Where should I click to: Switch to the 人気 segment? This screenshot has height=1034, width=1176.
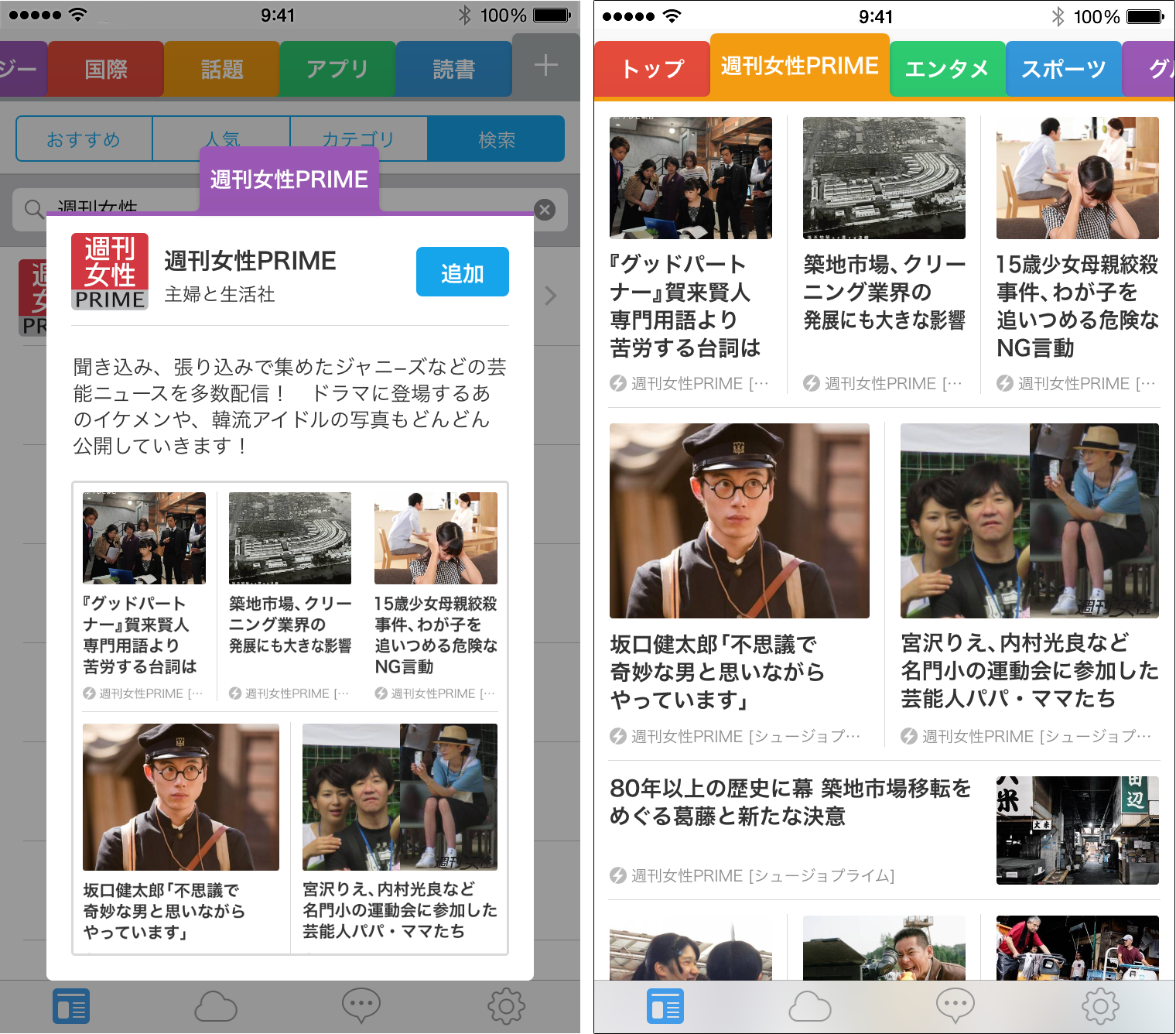click(x=221, y=139)
